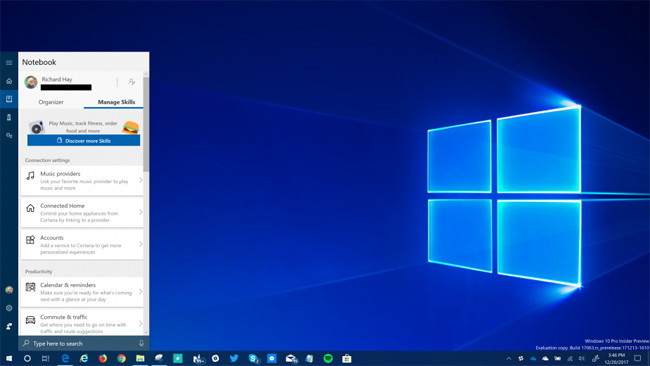The width and height of the screenshot is (650, 366).
Task: Click the car icon beside Commute & traffic
Action: tap(30, 320)
